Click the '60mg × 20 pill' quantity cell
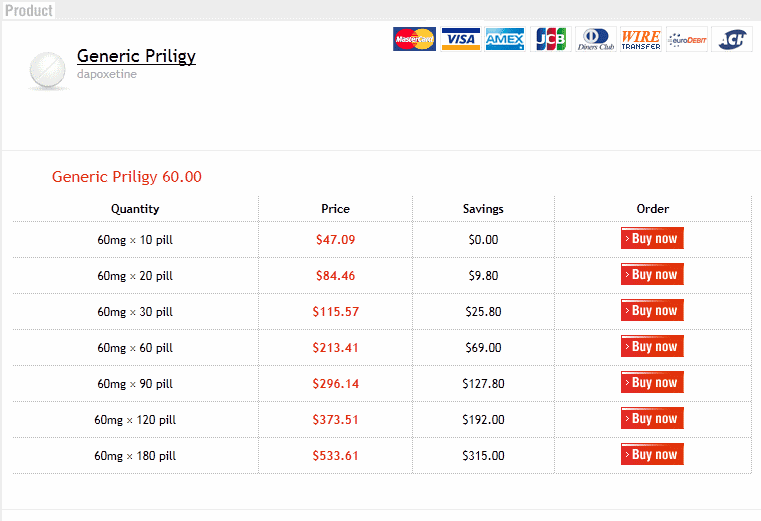 135,276
